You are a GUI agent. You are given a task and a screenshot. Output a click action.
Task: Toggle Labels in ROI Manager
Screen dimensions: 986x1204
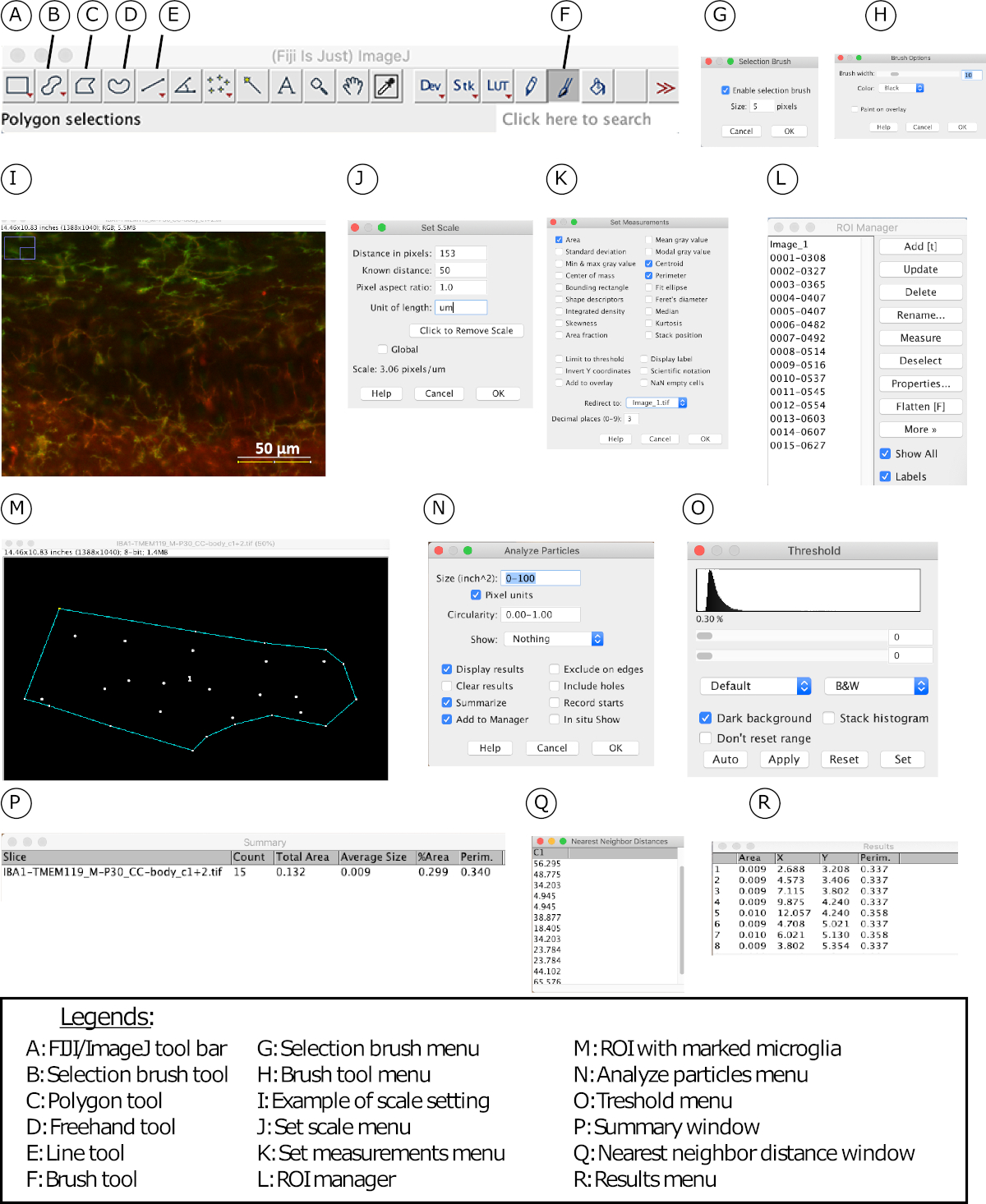pos(885,476)
